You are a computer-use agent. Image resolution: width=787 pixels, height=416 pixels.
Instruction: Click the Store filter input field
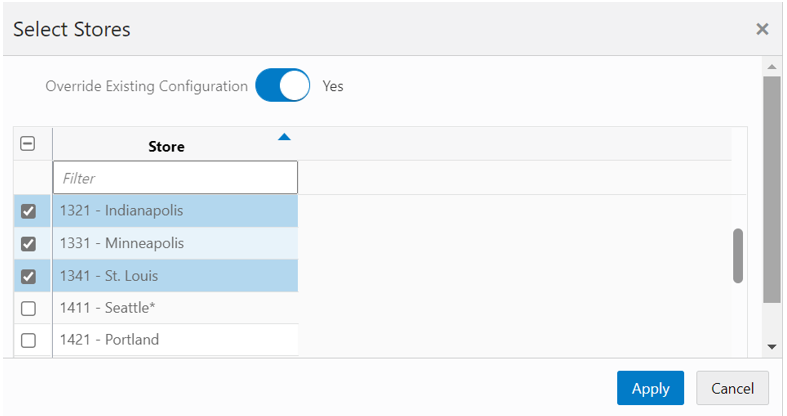coord(175,178)
